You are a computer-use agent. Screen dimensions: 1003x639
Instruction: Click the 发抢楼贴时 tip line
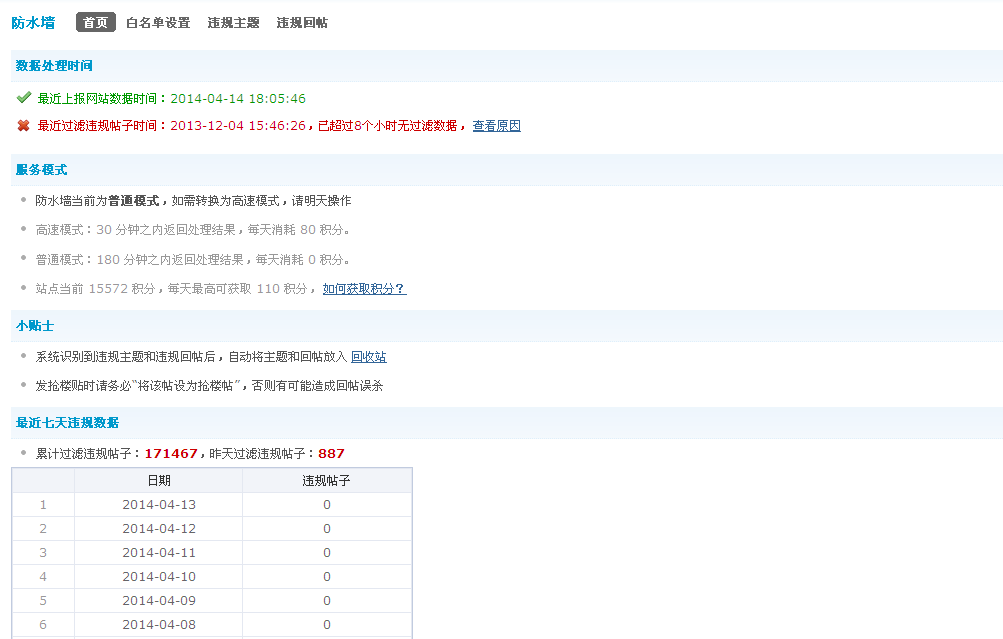(209, 386)
